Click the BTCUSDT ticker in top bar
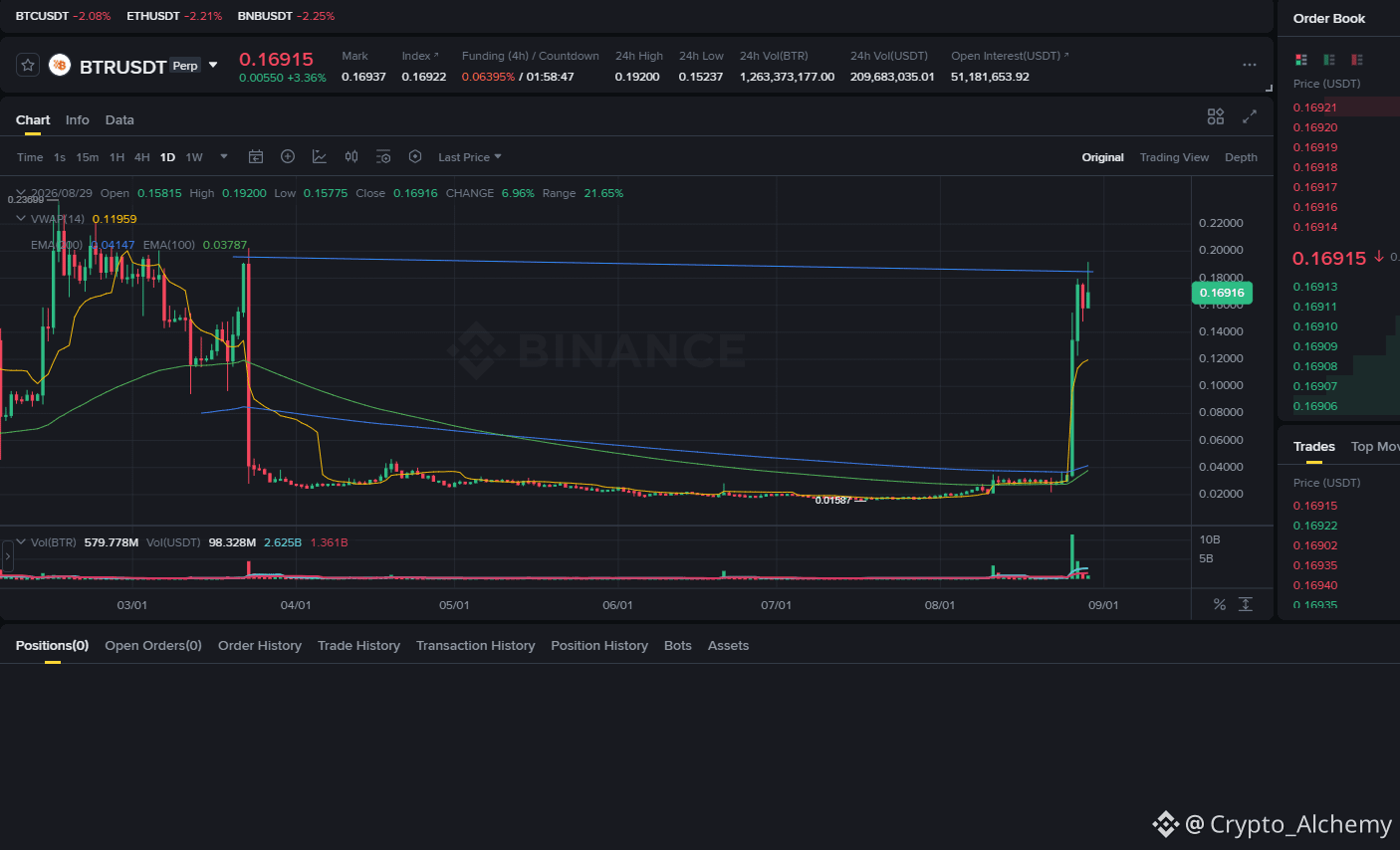Viewport: 1400px width, 850px height. [x=64, y=16]
